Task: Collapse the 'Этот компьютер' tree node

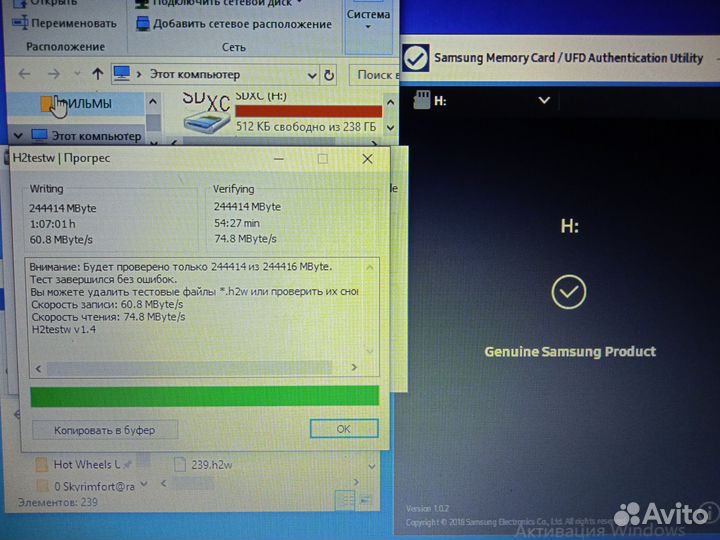Action: [x=18, y=136]
